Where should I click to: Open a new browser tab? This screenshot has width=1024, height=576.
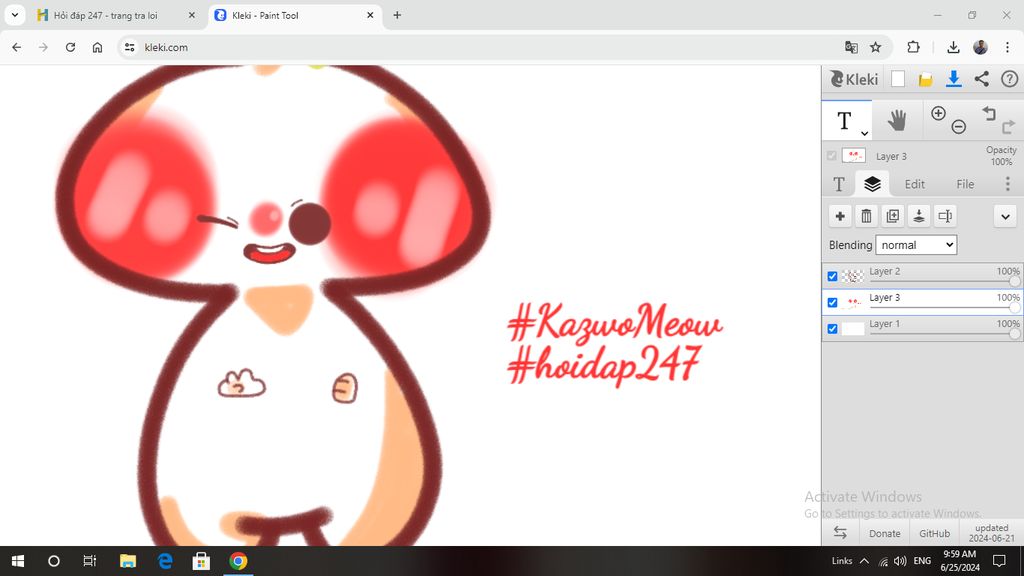[397, 15]
